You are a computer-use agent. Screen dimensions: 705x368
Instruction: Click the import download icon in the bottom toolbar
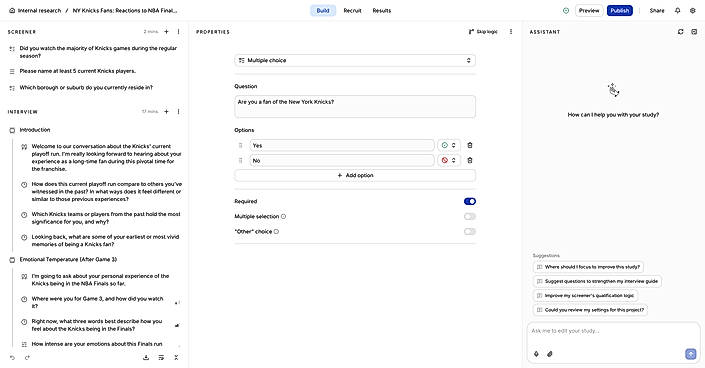coord(146,358)
